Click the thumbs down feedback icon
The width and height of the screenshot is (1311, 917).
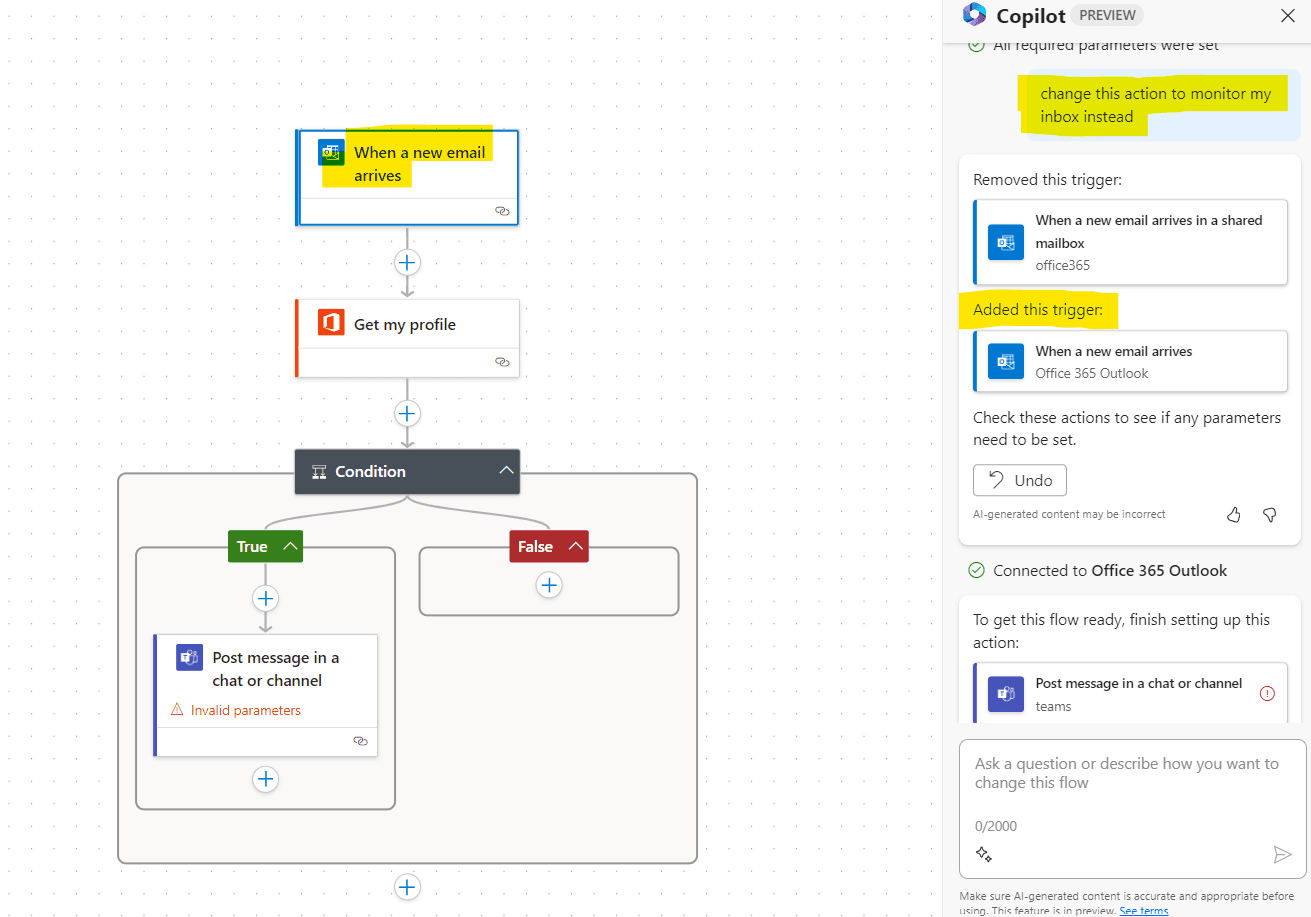click(x=1269, y=514)
